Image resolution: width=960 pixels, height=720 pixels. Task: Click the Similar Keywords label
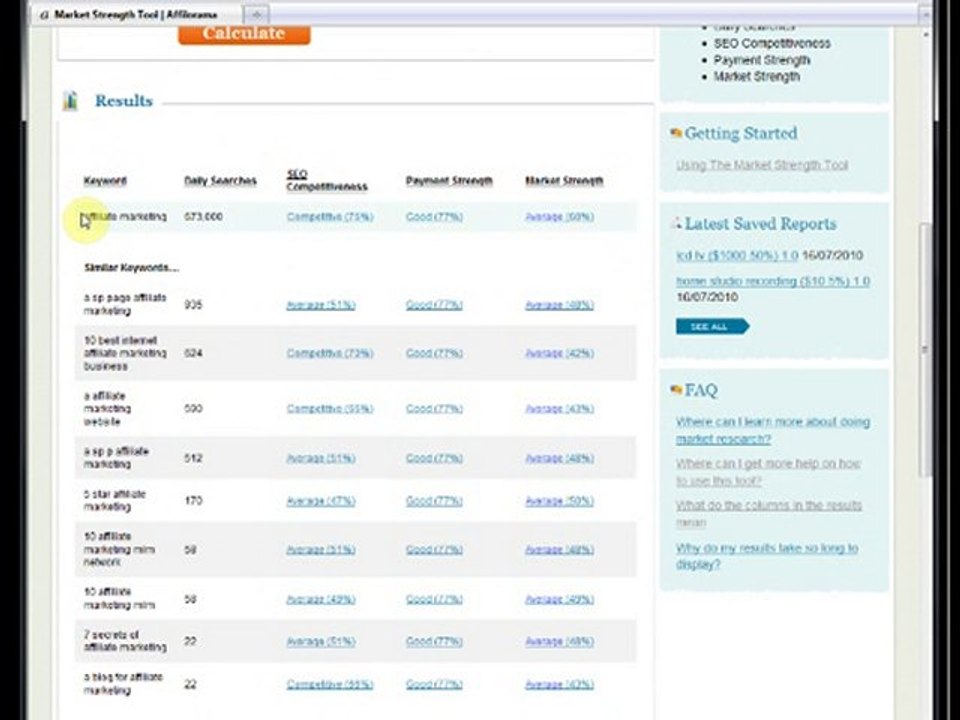(132, 268)
